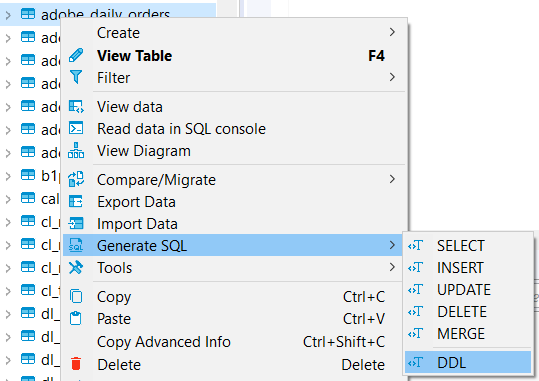Image resolution: width=539 pixels, height=381 pixels.
Task: Click the Compare/Migrate submenu arrow
Action: (392, 179)
